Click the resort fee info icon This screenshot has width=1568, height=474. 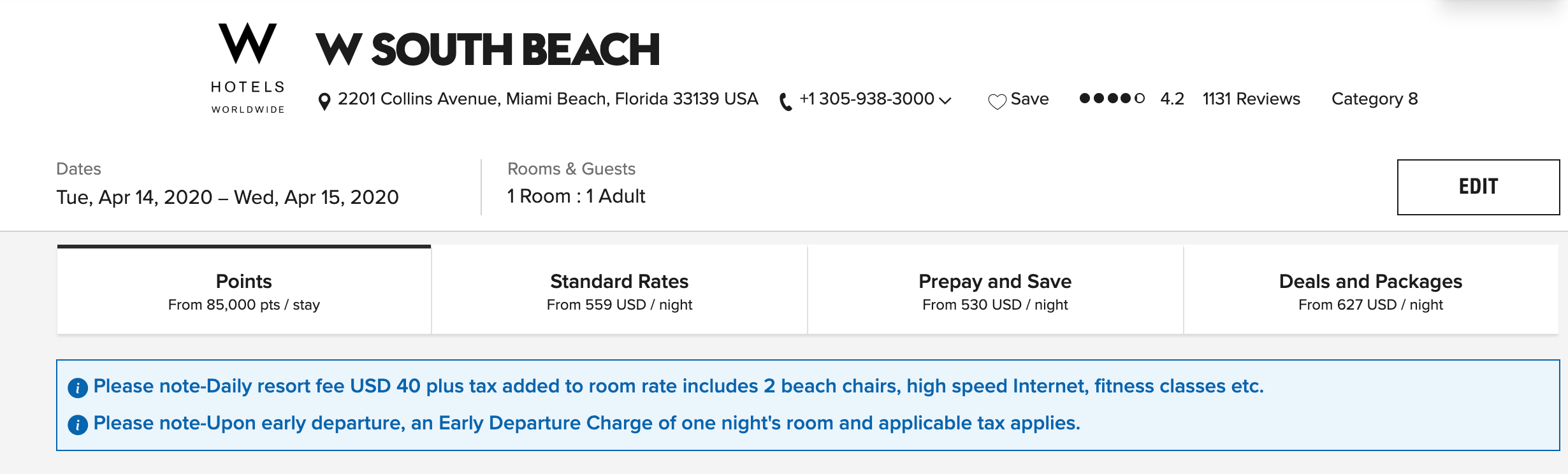click(78, 387)
